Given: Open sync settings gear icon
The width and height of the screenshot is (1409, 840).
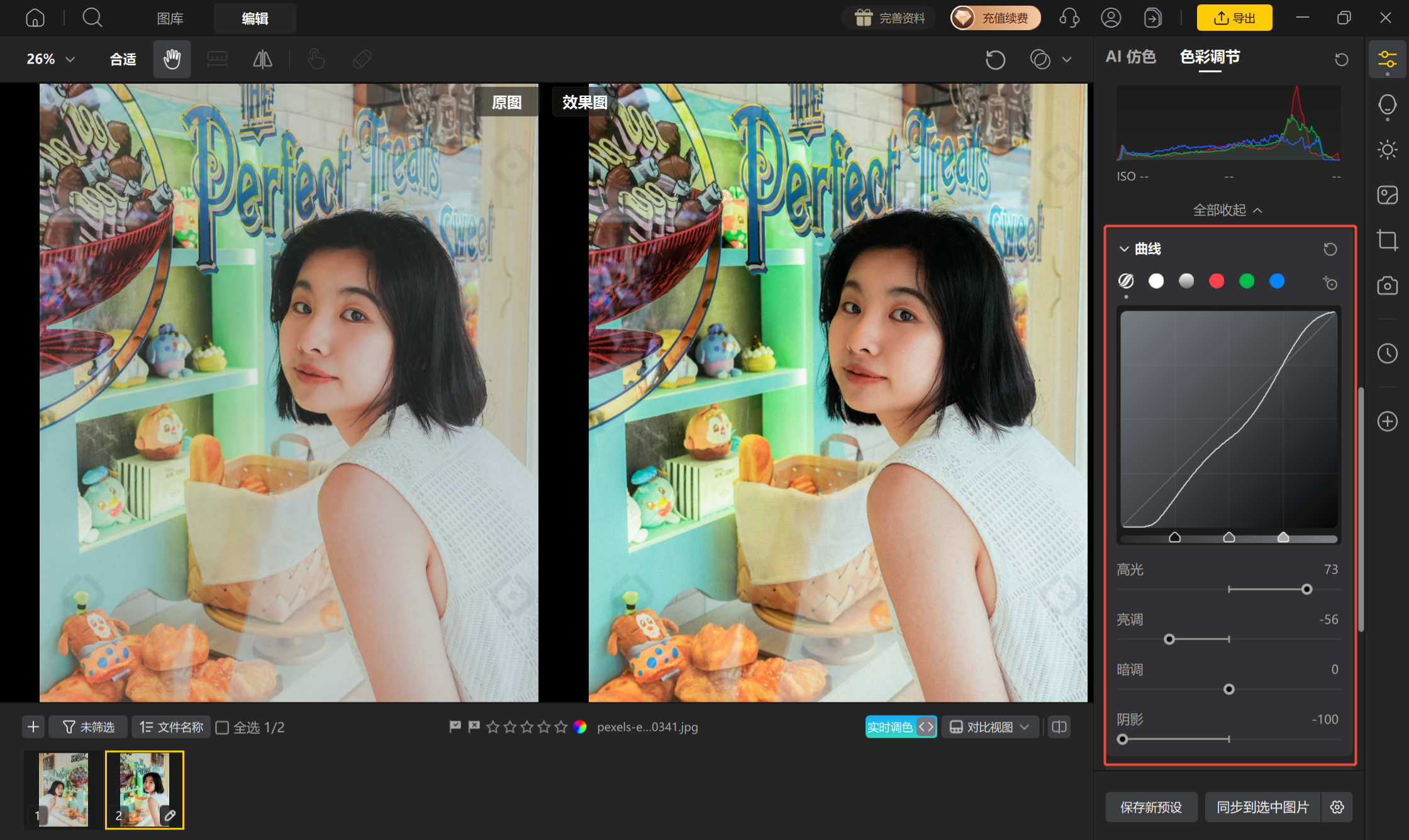Looking at the screenshot, I should click(1337, 807).
